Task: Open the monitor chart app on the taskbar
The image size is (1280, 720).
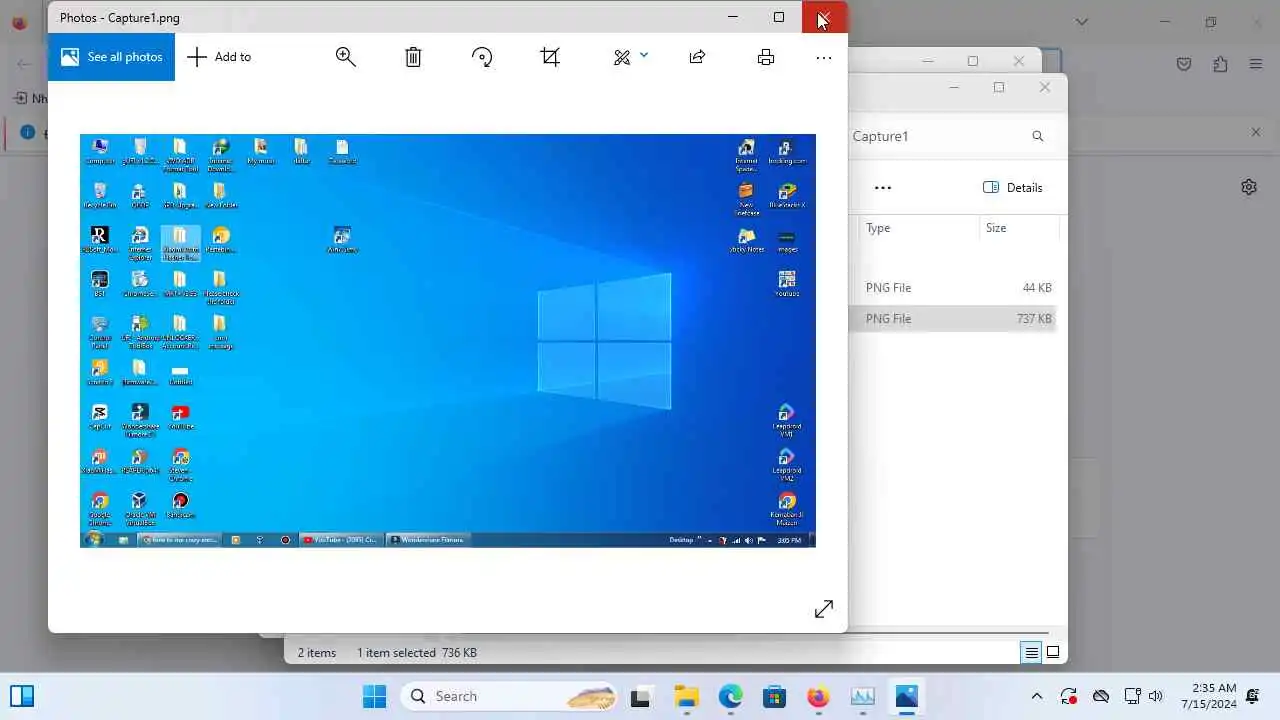Action: 862,696
